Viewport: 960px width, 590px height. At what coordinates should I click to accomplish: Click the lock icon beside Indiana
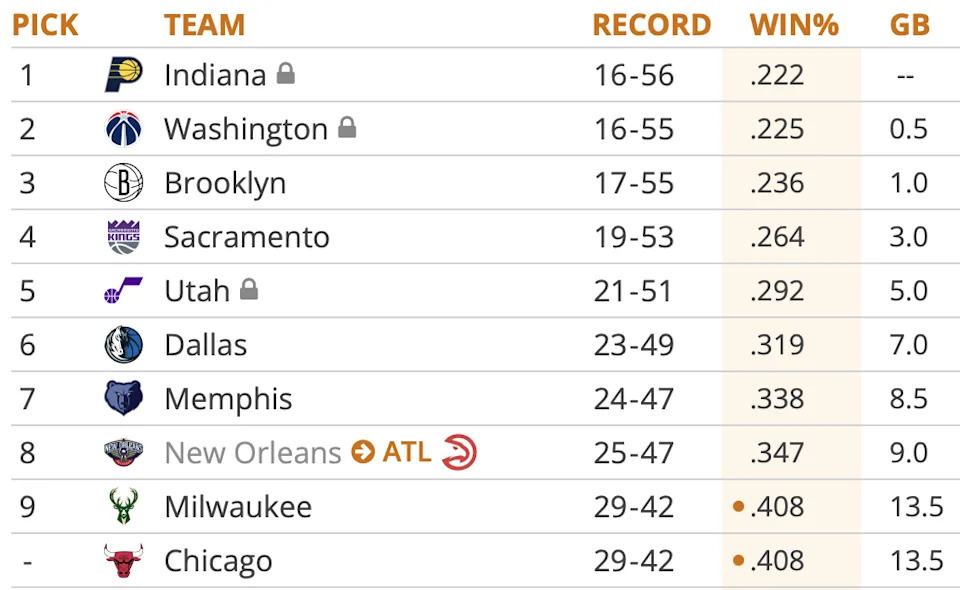[x=286, y=73]
